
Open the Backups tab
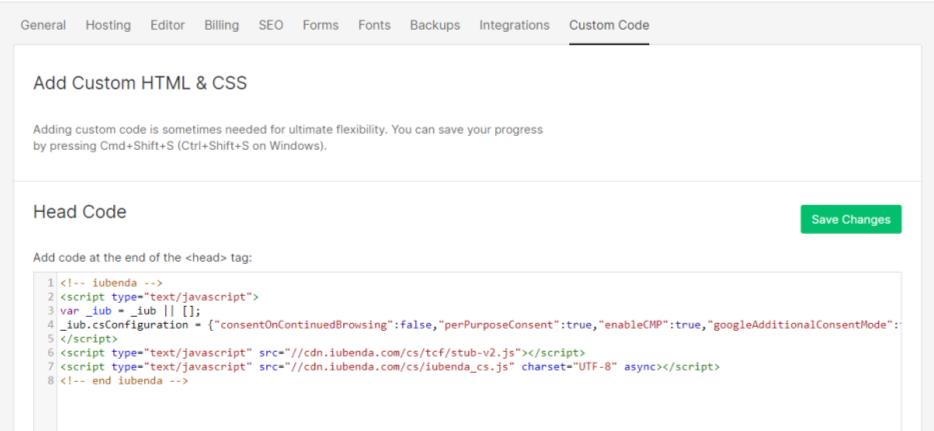(435, 25)
